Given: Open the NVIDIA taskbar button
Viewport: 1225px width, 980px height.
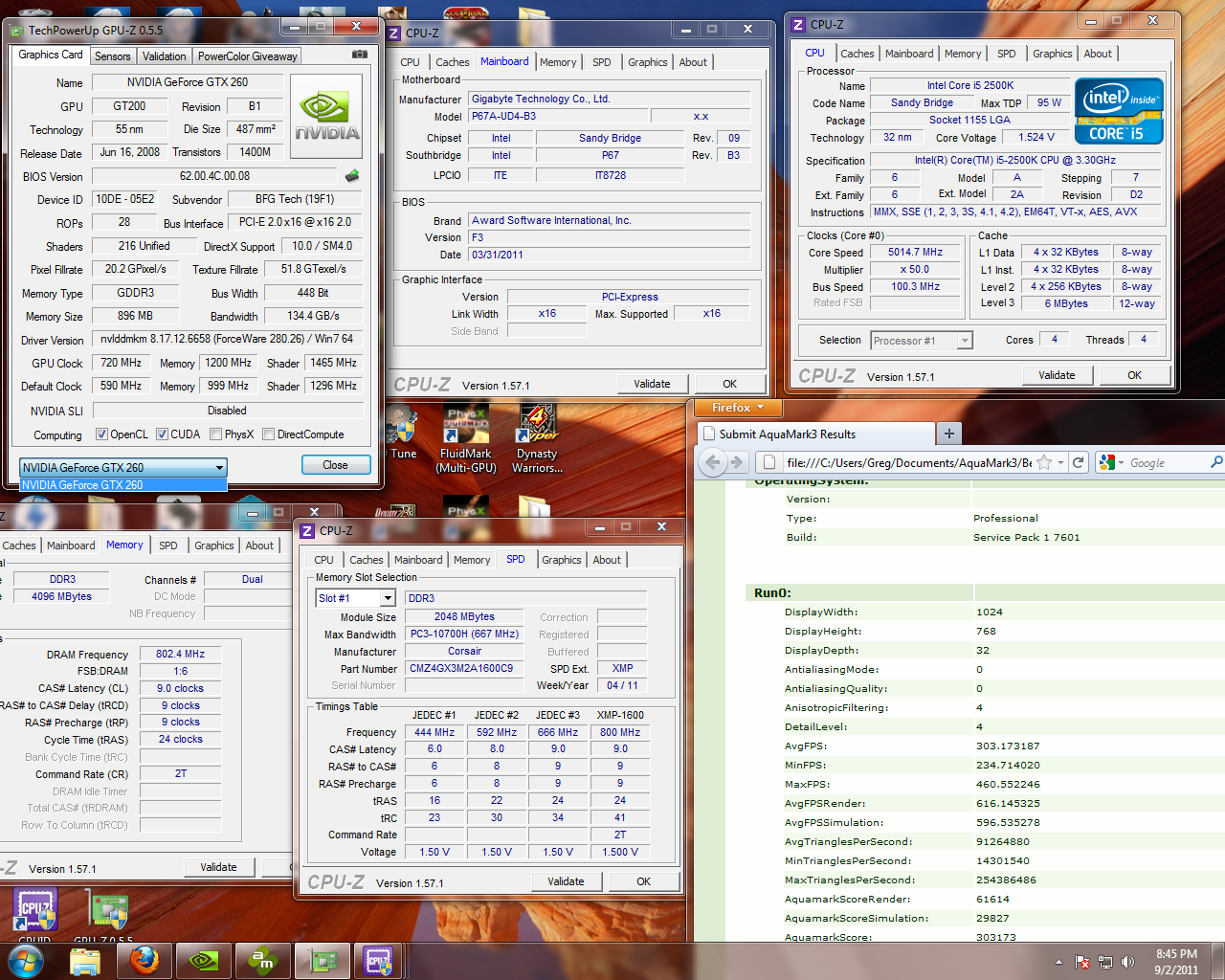Looking at the screenshot, I should click(x=204, y=961).
